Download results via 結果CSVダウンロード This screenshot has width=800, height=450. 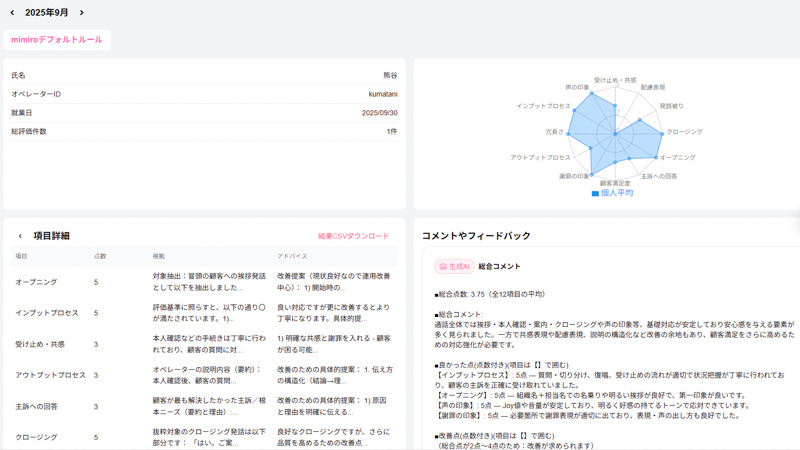[x=353, y=236]
